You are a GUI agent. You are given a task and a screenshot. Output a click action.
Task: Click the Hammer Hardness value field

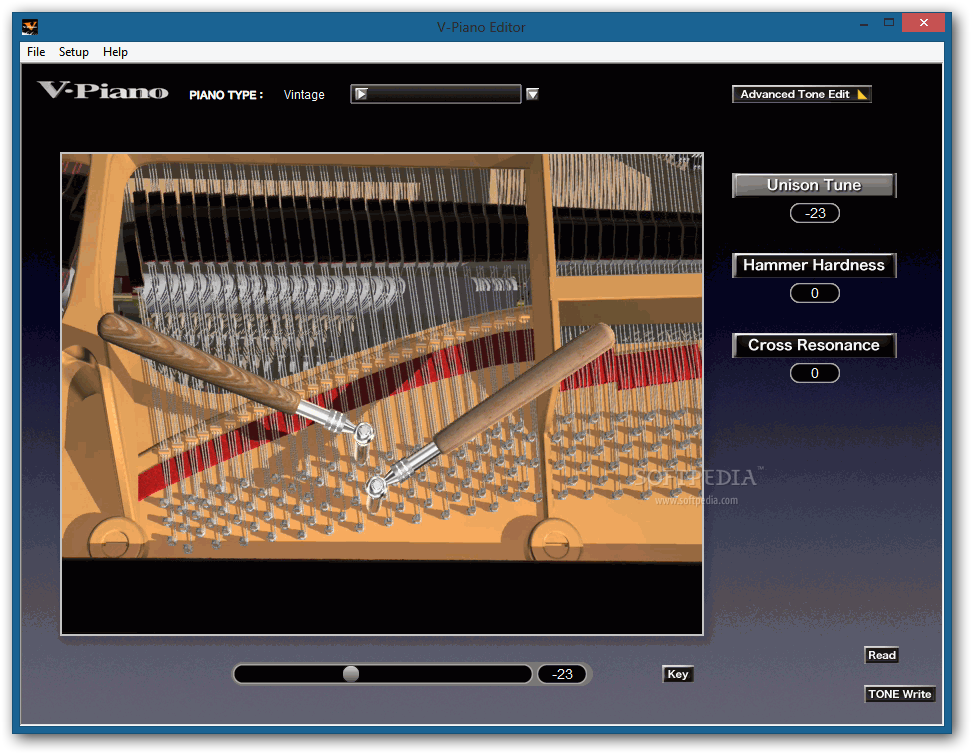(815, 293)
